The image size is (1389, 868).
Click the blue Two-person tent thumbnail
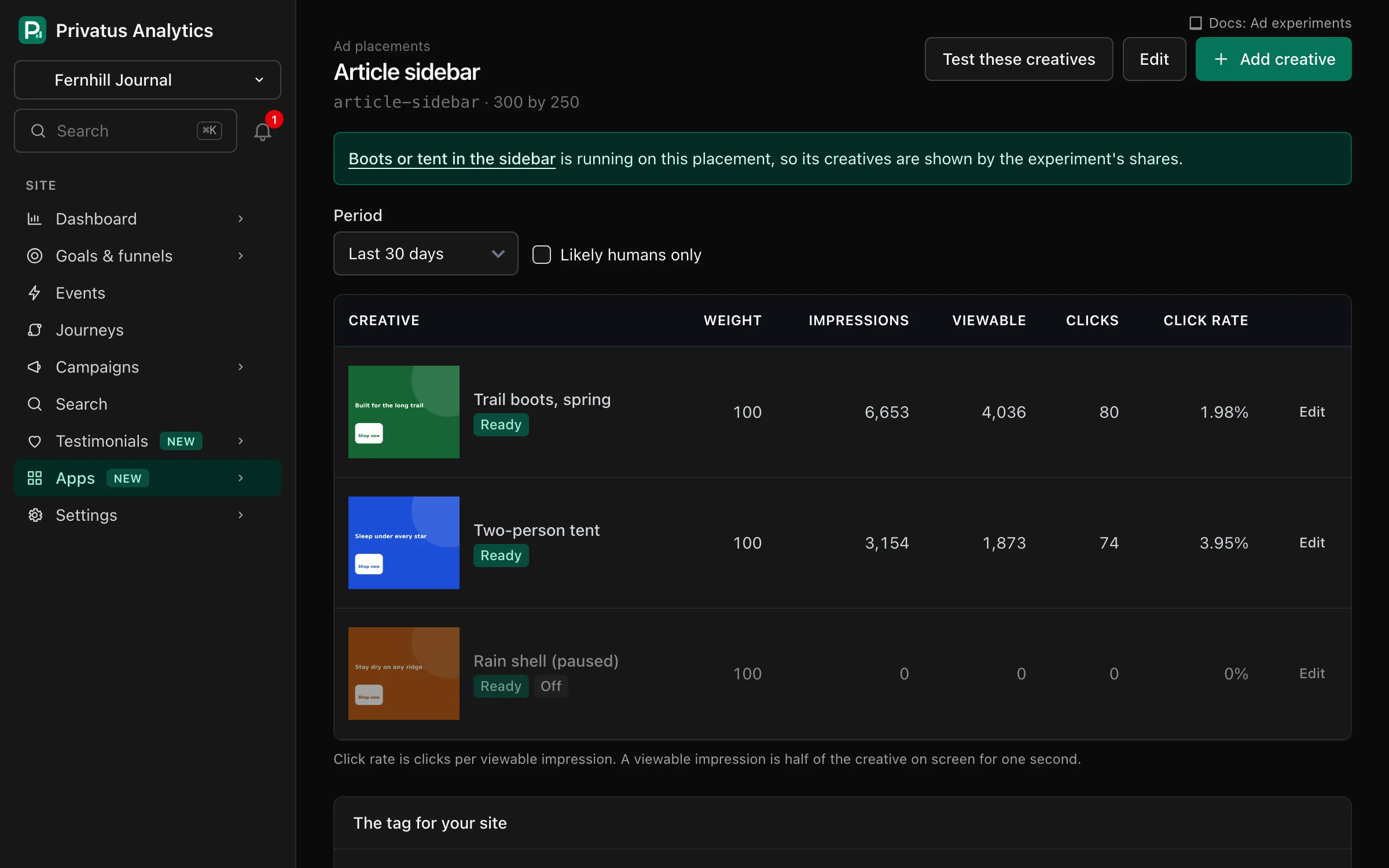pyautogui.click(x=404, y=543)
